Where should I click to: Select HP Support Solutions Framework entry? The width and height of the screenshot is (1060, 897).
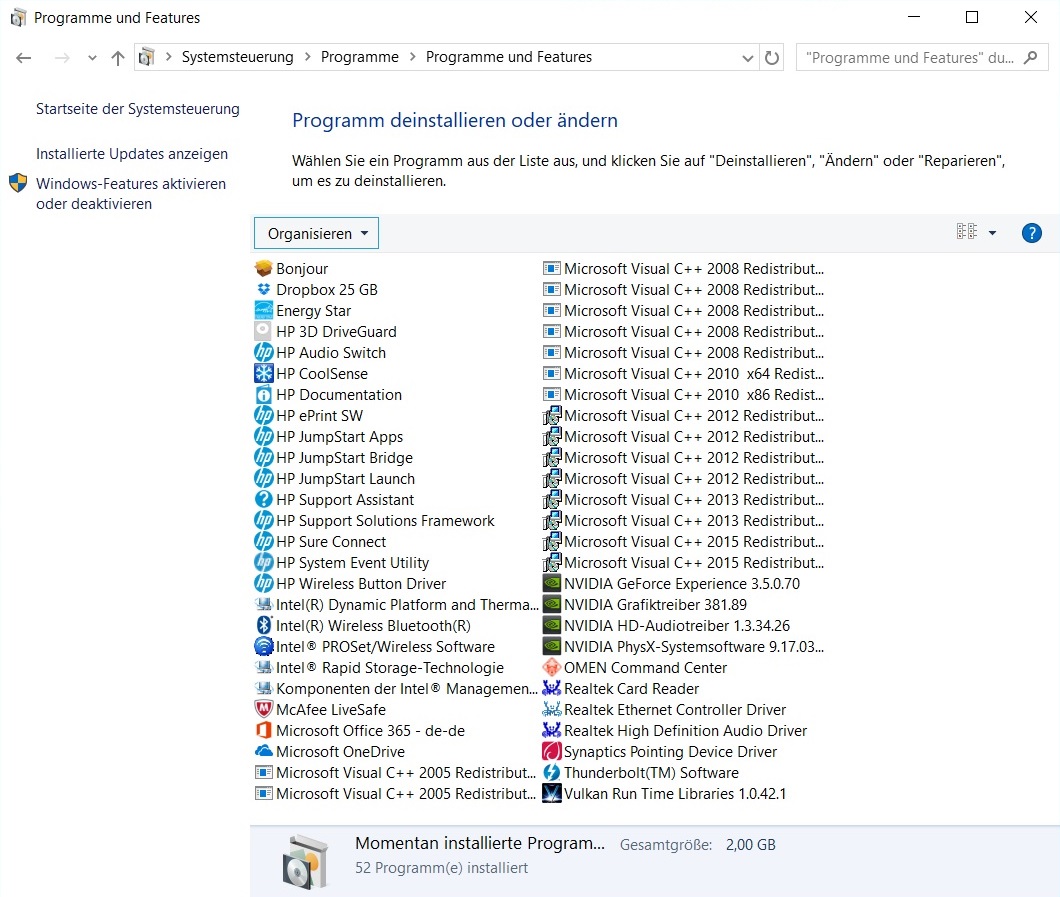pyautogui.click(x=375, y=520)
